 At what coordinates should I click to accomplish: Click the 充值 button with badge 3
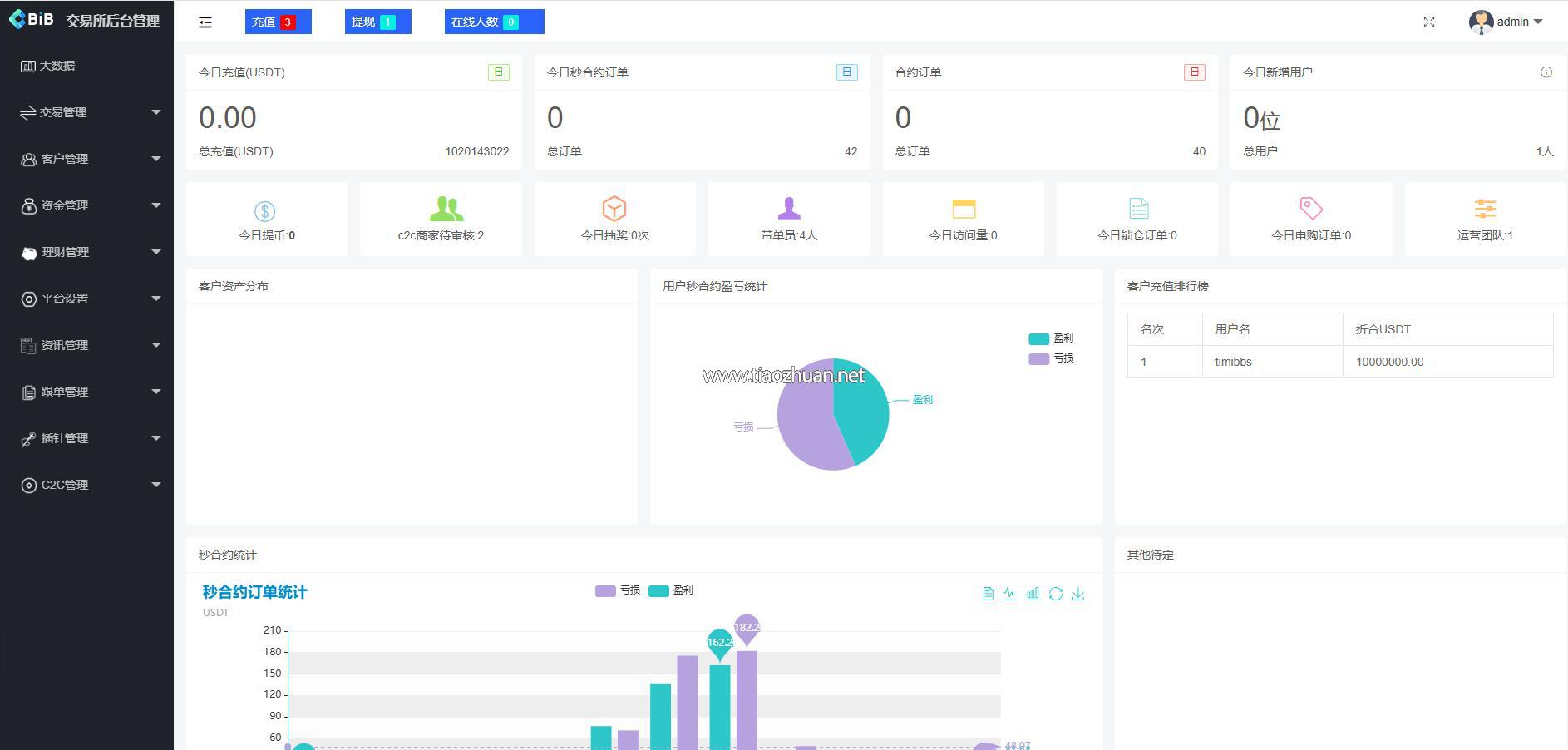pyautogui.click(x=279, y=22)
